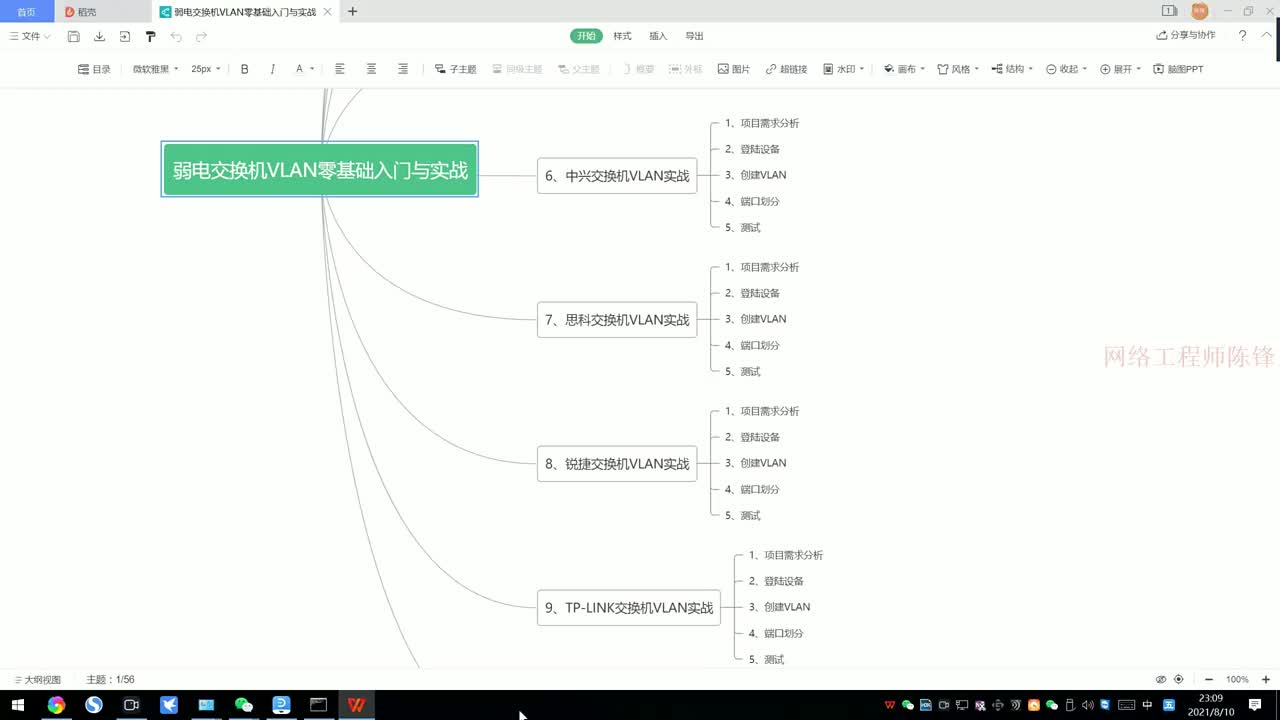The height and width of the screenshot is (720, 1280).
Task: Toggle the eye view icon in status bar
Action: (x=1161, y=679)
